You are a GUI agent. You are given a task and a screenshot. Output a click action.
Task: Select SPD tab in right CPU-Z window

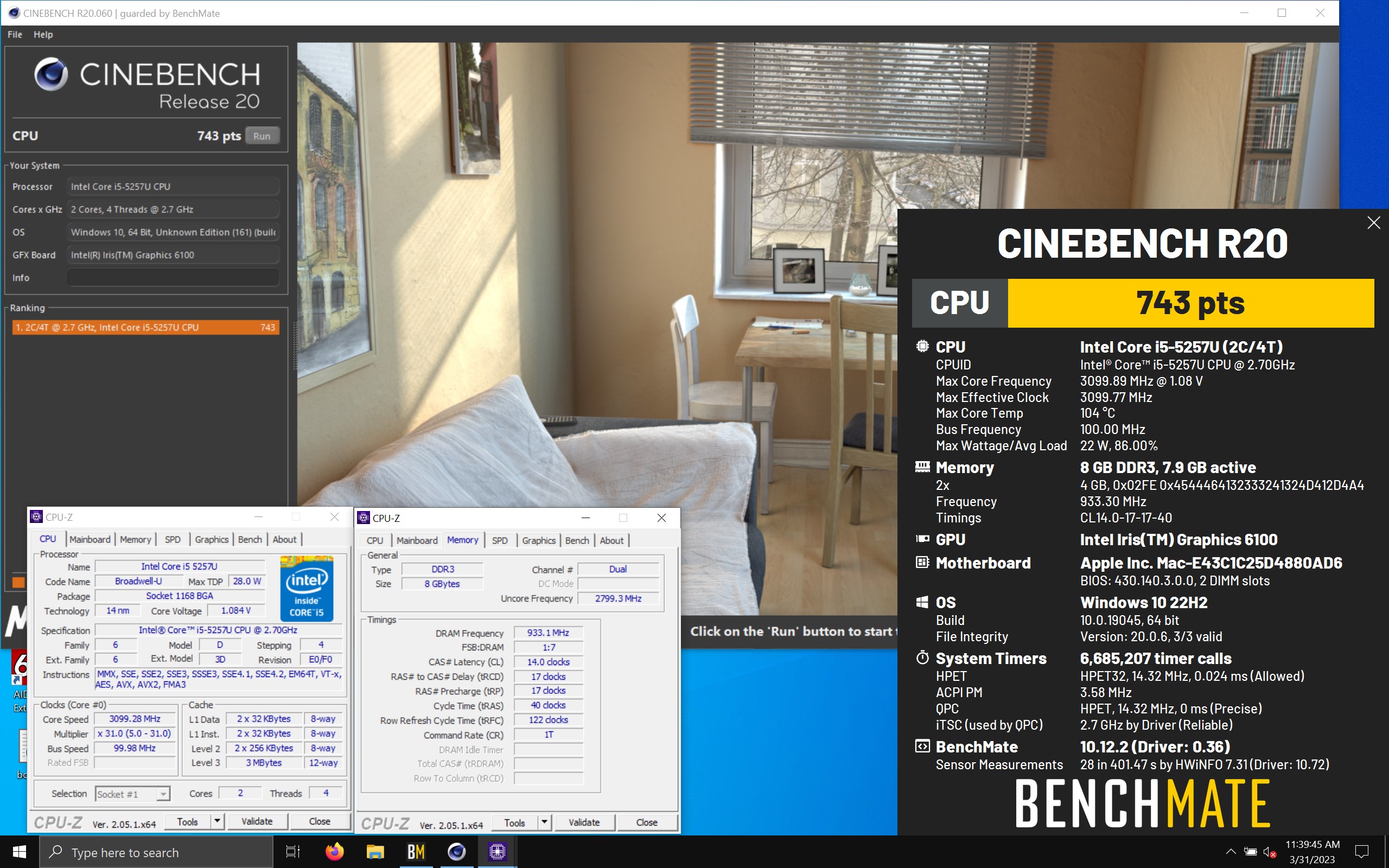coord(500,541)
